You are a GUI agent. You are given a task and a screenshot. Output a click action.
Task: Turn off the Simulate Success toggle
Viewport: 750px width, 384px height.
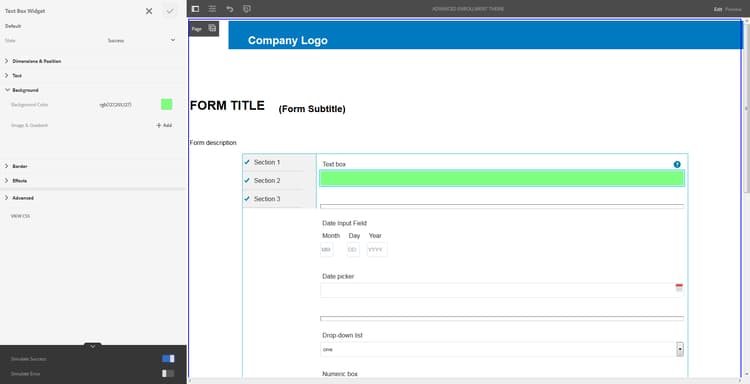tap(168, 359)
